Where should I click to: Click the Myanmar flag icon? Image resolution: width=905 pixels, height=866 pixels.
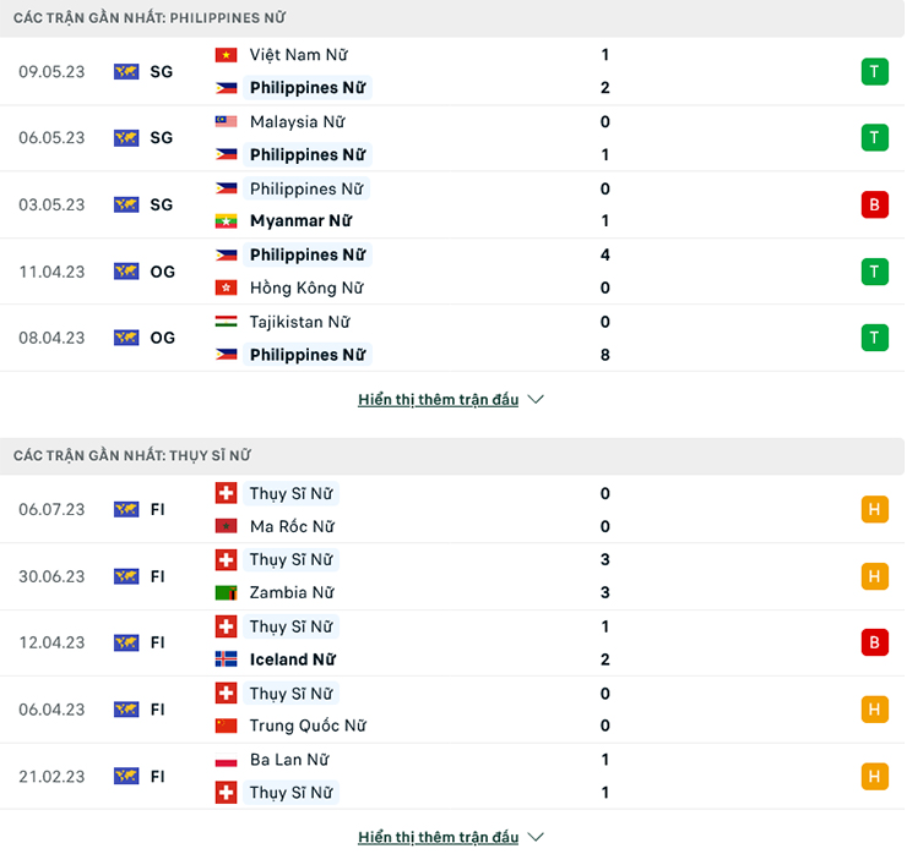pos(226,221)
